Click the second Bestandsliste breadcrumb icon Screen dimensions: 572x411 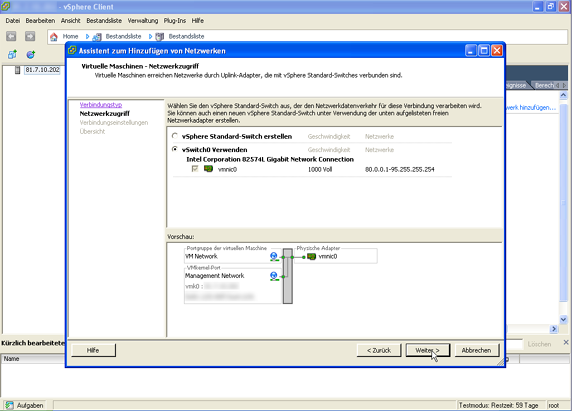tap(160, 36)
